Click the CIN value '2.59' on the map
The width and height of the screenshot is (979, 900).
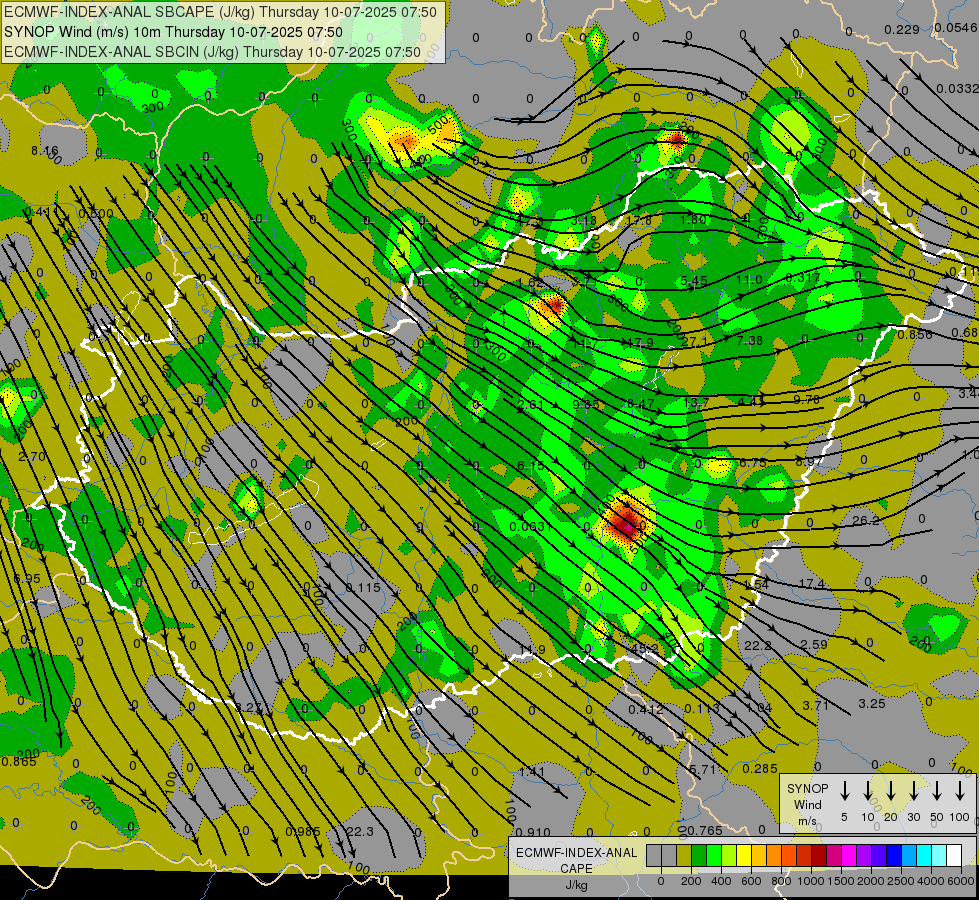click(x=814, y=644)
